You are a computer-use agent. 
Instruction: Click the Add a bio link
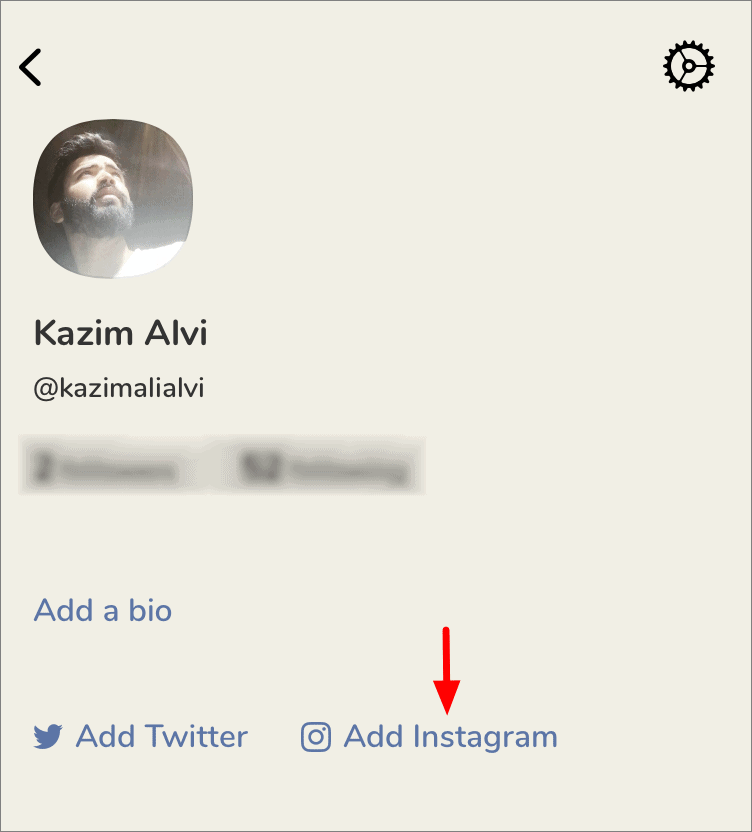pos(103,610)
